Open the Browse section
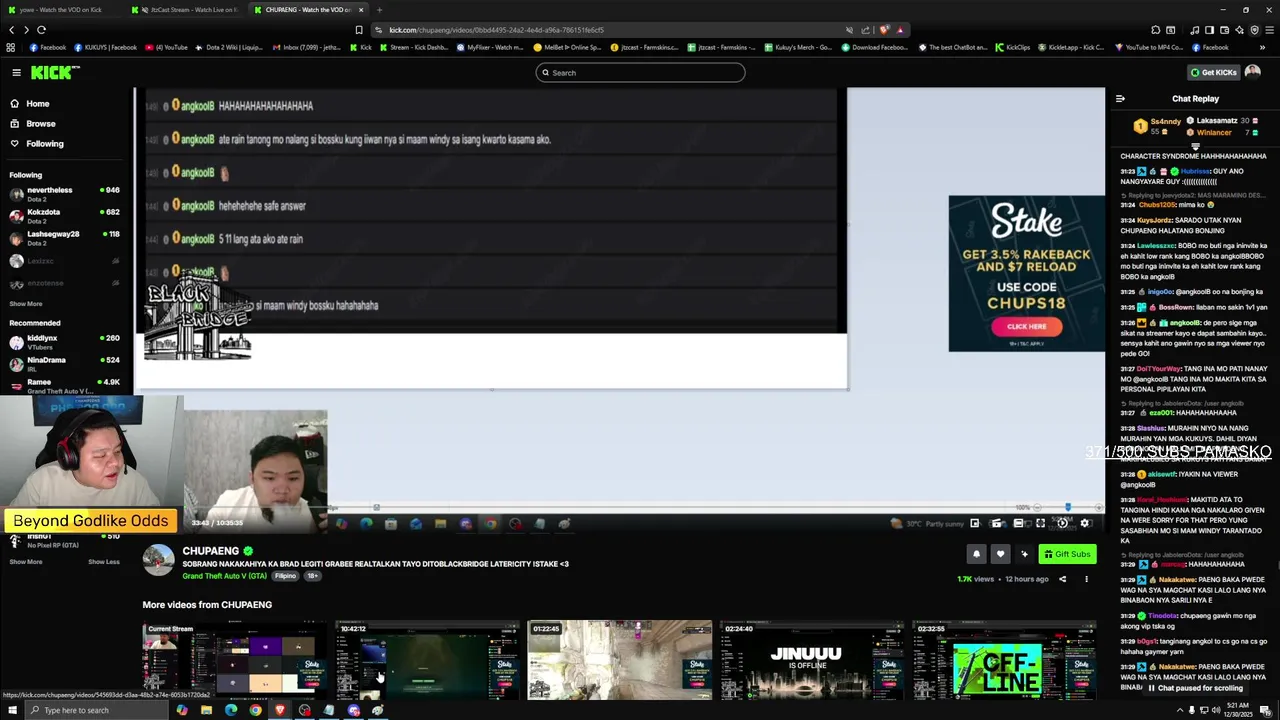 click(x=40, y=124)
